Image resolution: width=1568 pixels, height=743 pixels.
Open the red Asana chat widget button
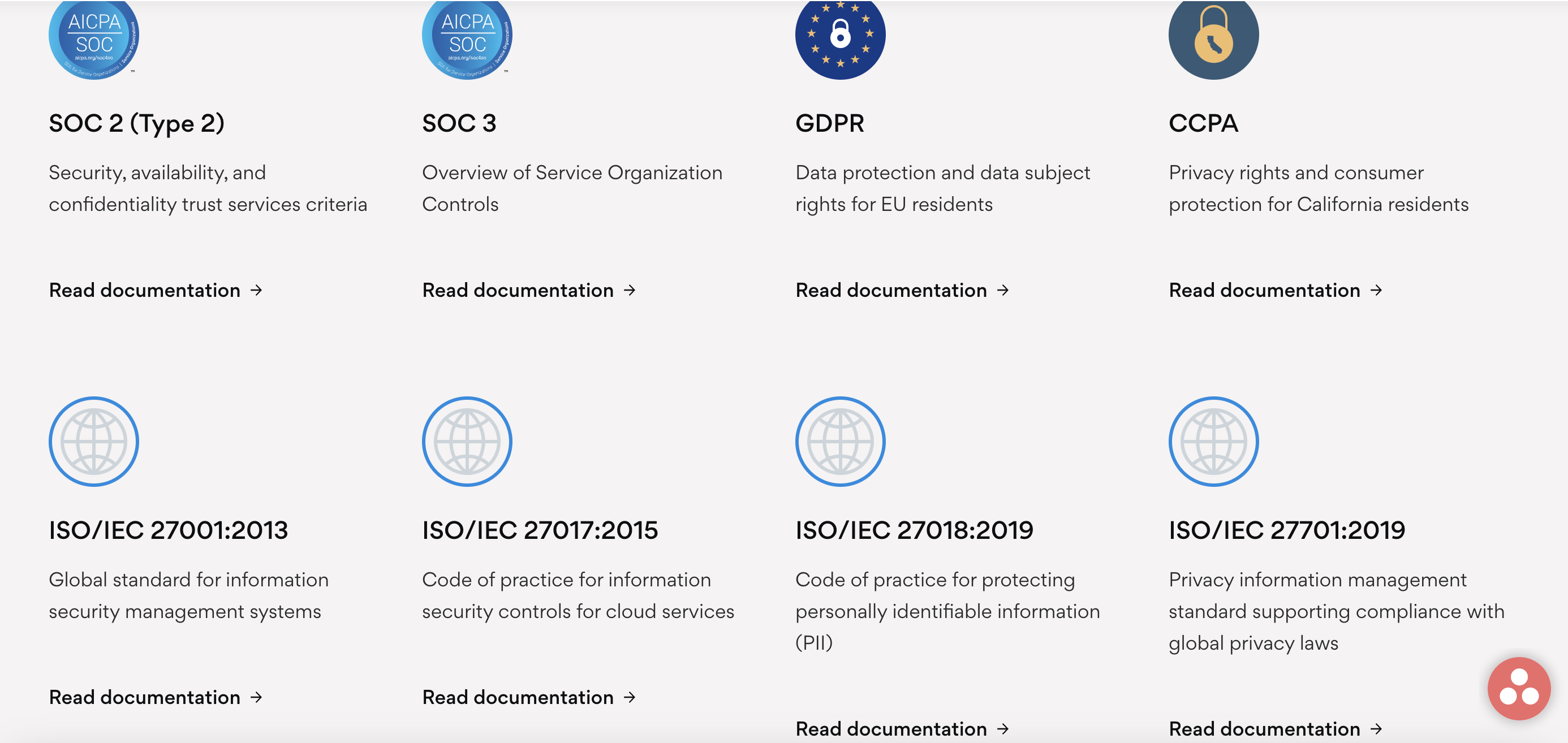1519,688
